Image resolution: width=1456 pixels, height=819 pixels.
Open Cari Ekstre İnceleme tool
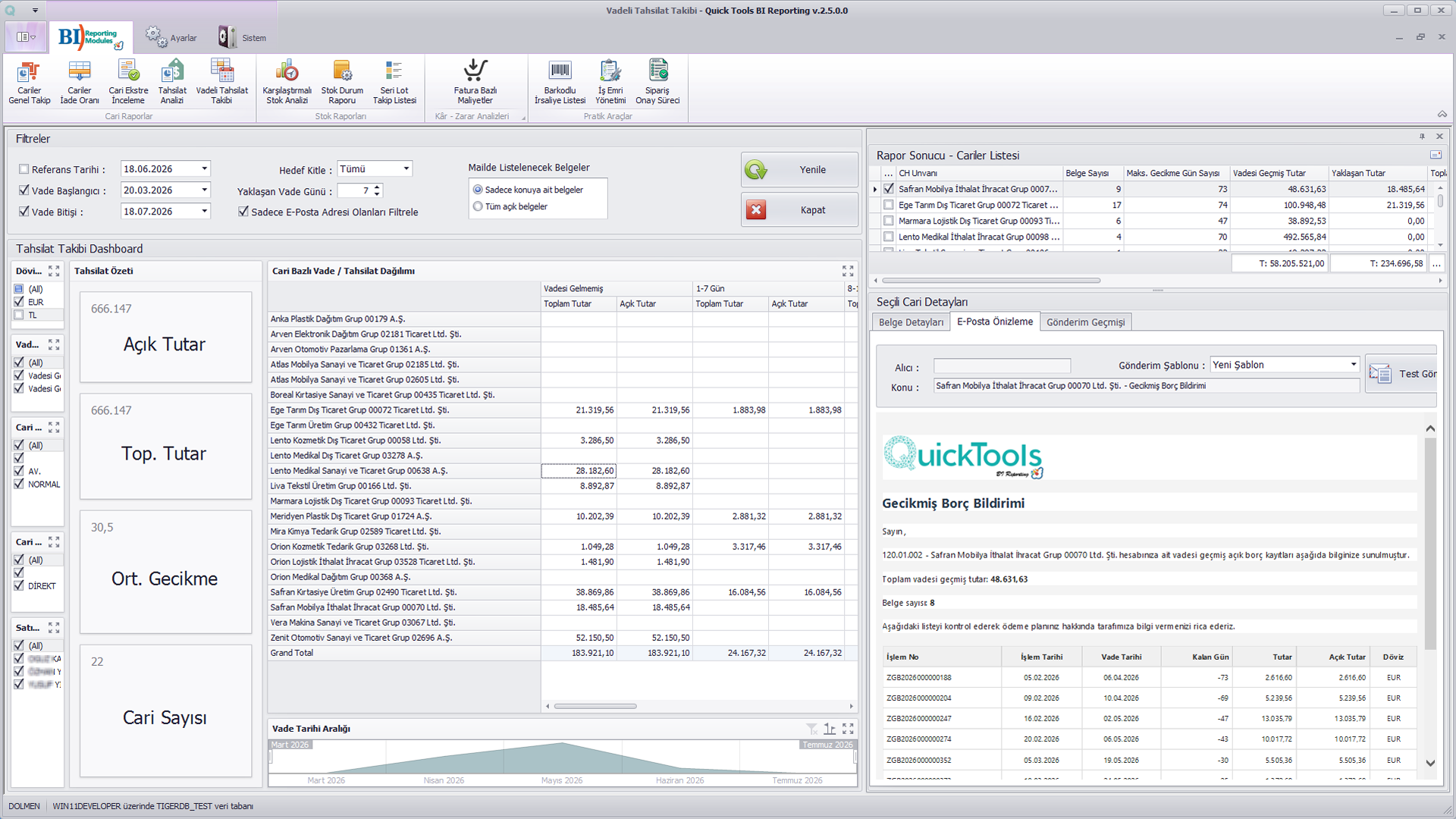[128, 82]
